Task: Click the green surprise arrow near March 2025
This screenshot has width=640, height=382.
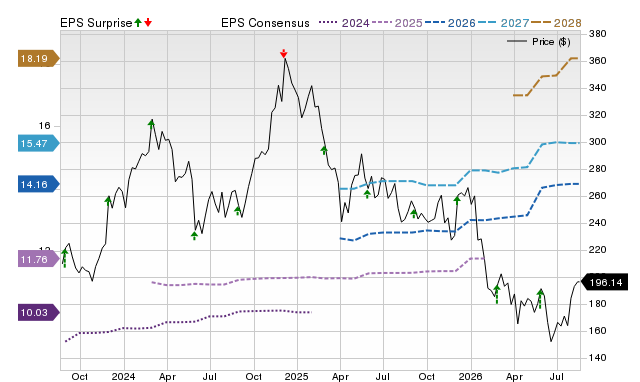Action: pos(324,150)
